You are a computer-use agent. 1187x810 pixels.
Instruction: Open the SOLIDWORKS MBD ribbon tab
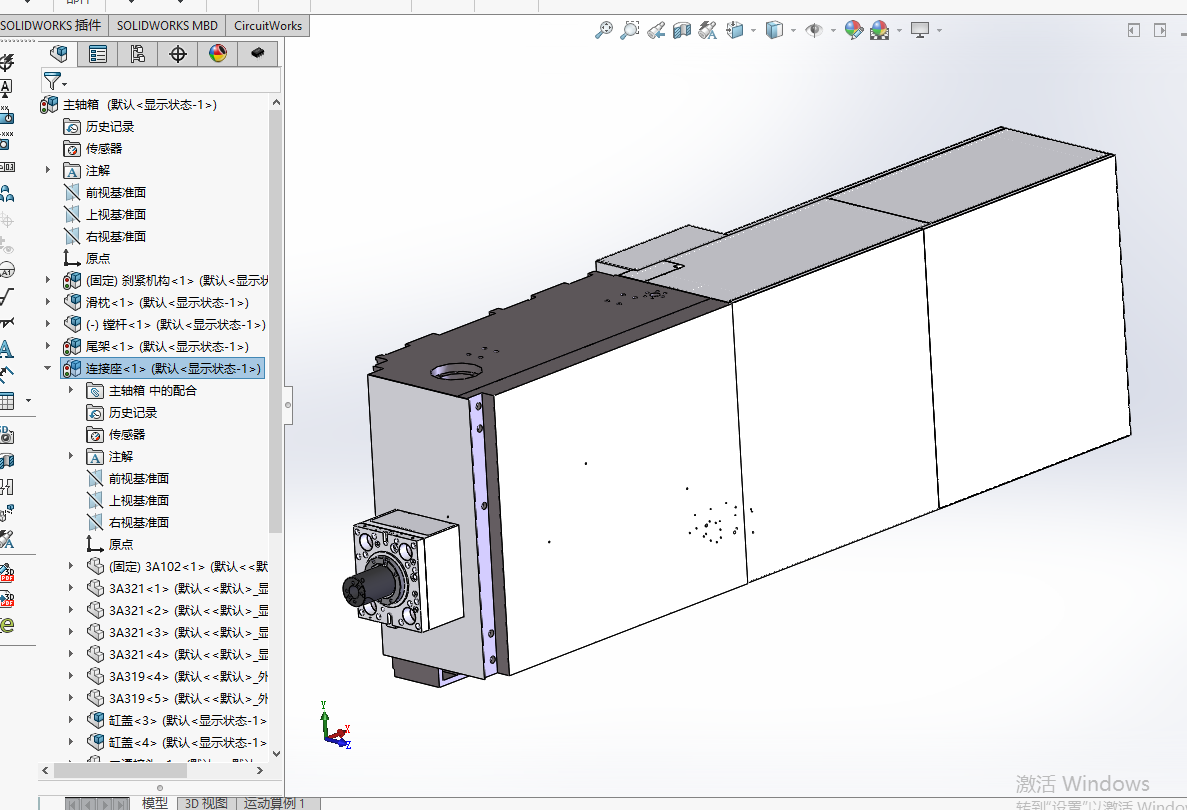[167, 26]
